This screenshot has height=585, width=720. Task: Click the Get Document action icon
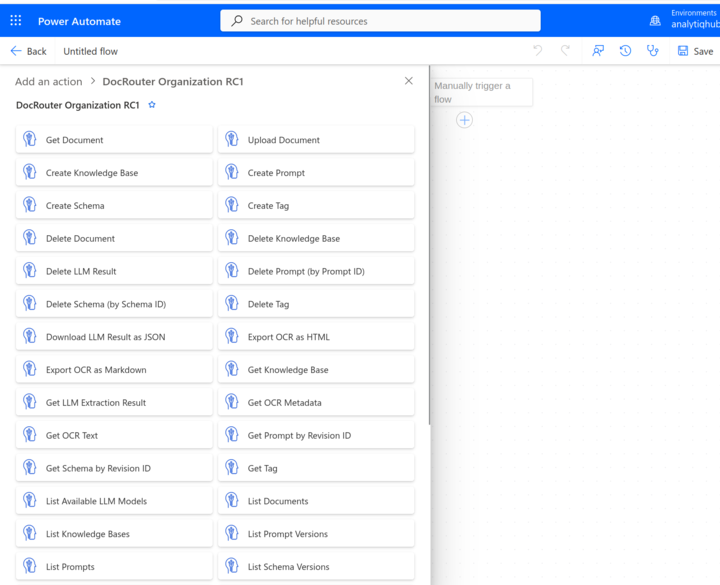[x=30, y=139]
